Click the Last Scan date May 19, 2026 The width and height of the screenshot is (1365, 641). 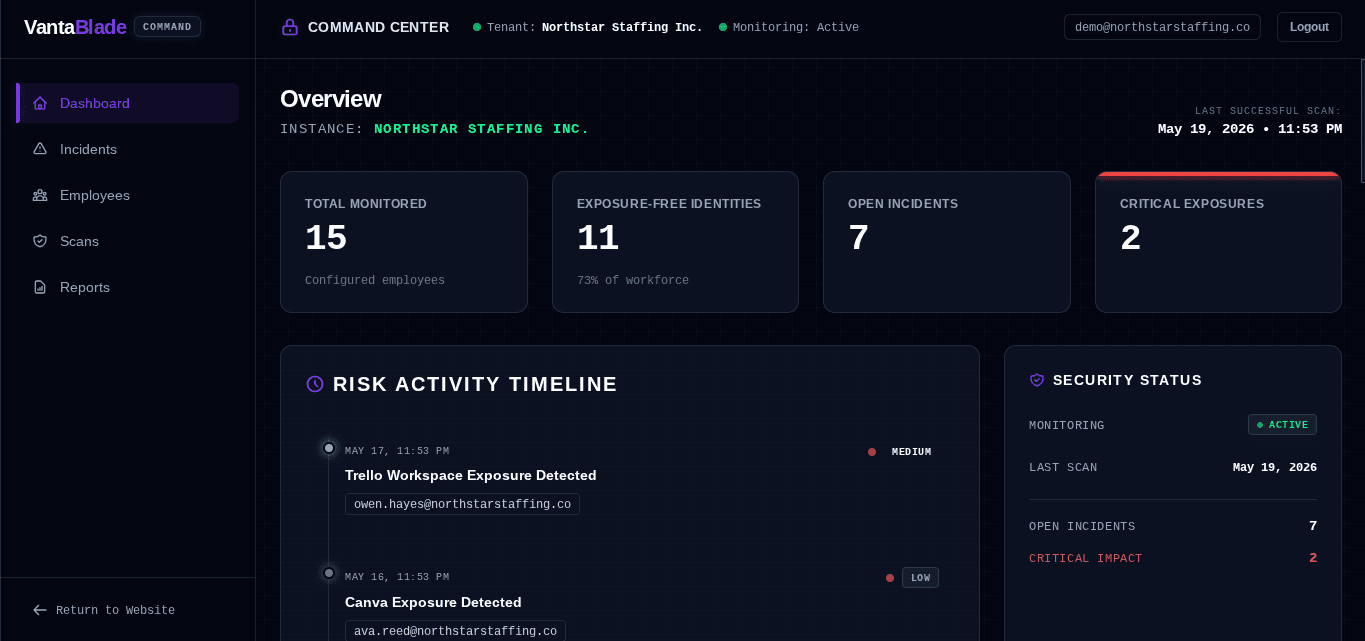click(x=1275, y=467)
